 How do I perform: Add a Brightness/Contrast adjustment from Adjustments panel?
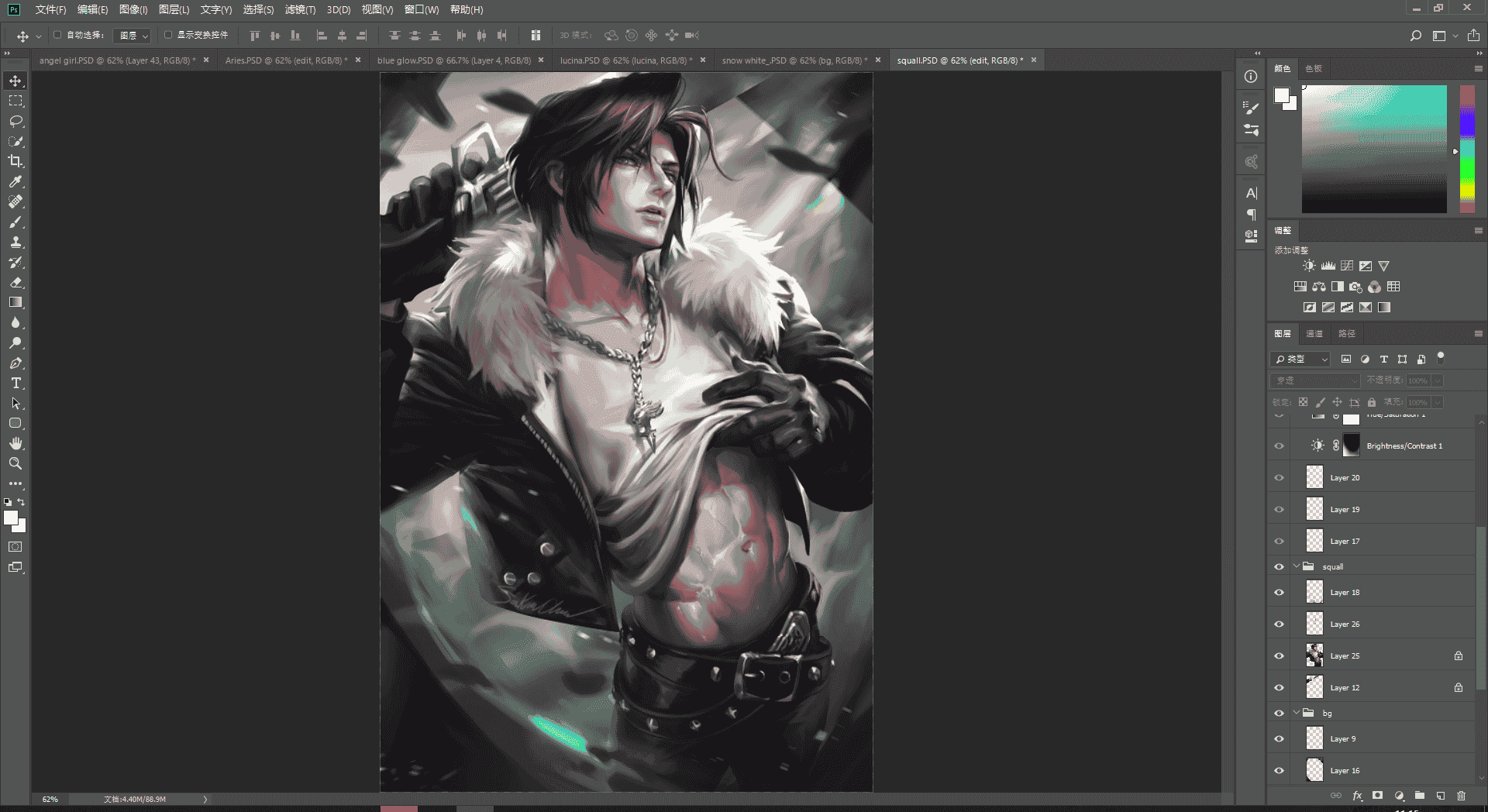click(1309, 266)
